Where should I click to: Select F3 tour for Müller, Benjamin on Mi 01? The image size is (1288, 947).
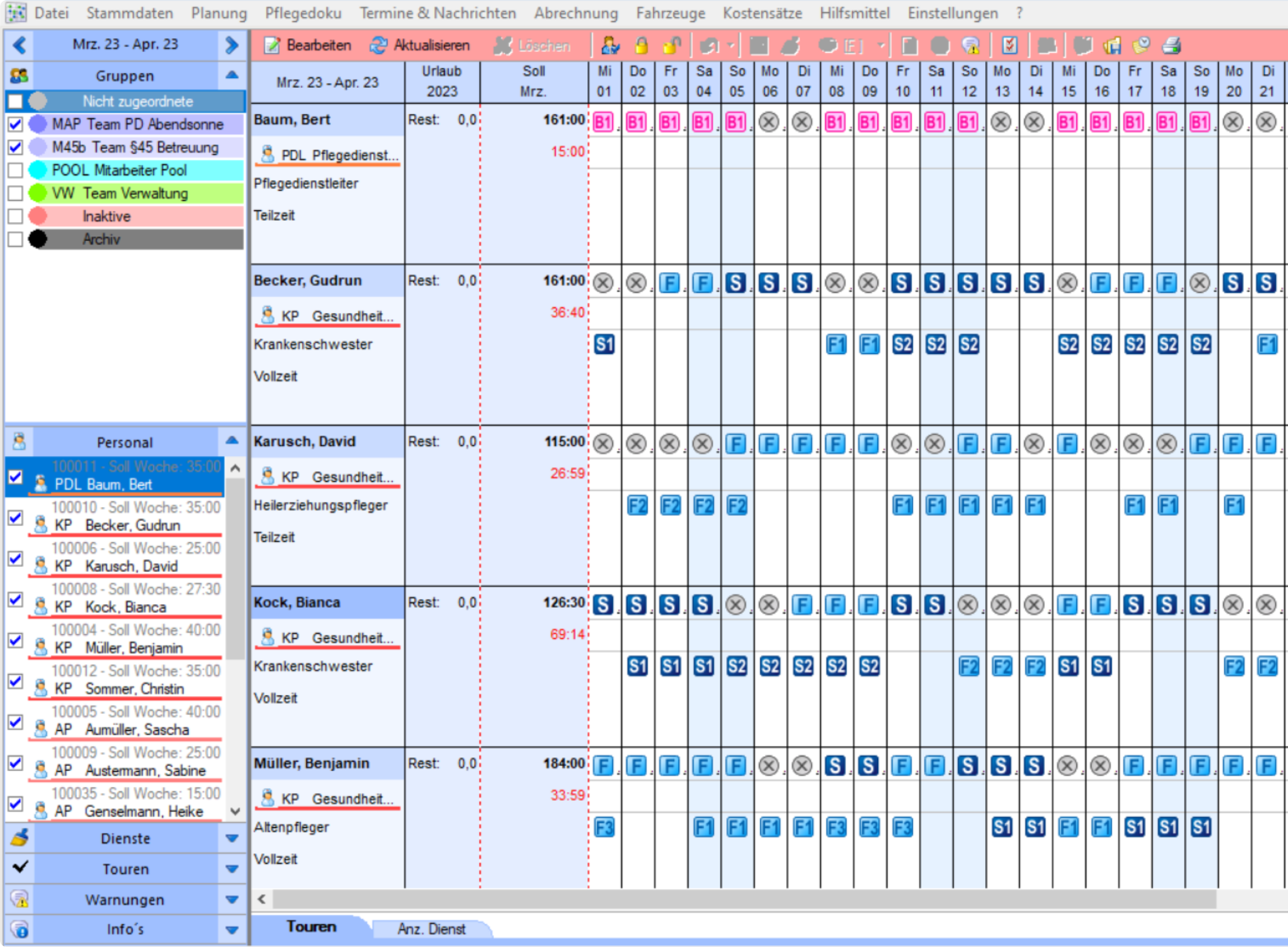[x=604, y=828]
